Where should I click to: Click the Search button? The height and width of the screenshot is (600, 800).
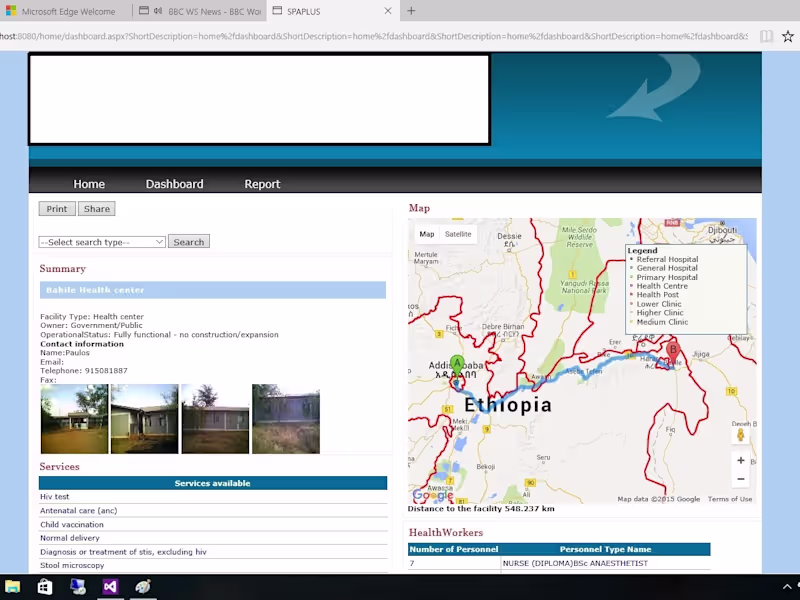point(189,242)
